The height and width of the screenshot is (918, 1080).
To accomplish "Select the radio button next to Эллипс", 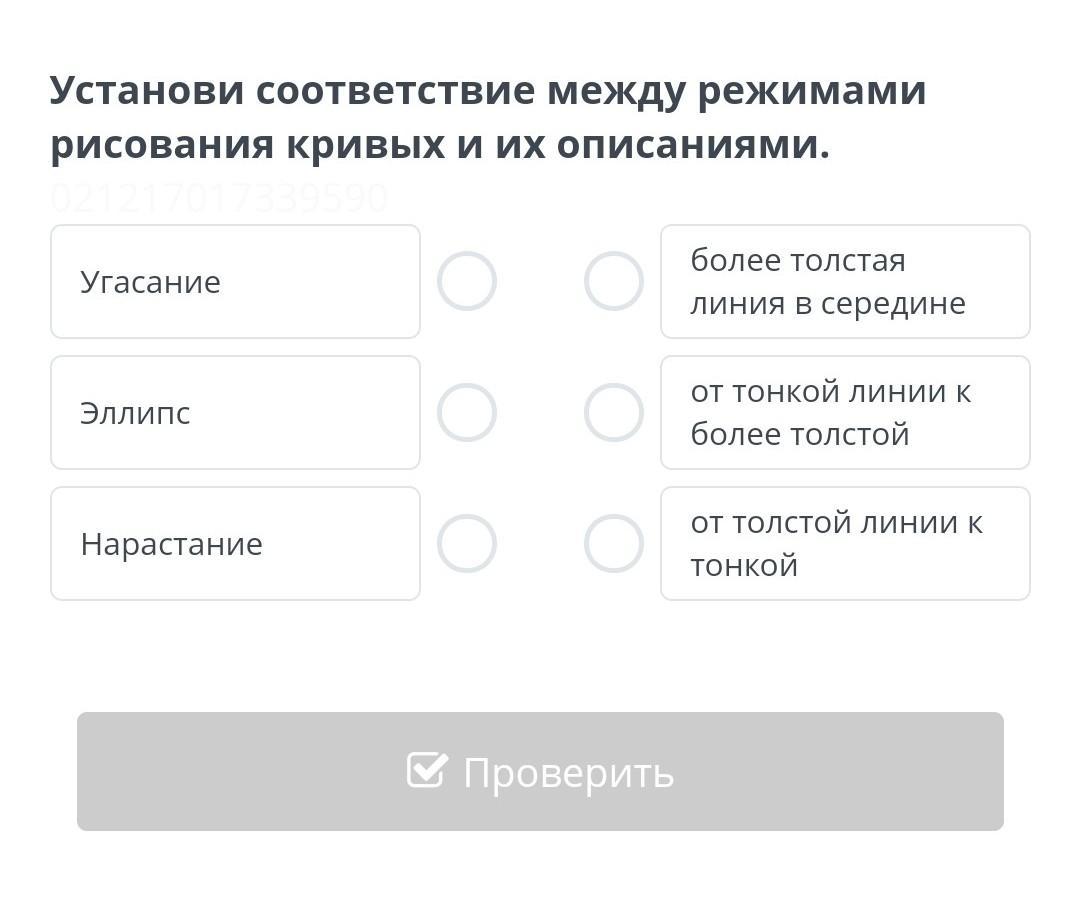I will 467,412.
